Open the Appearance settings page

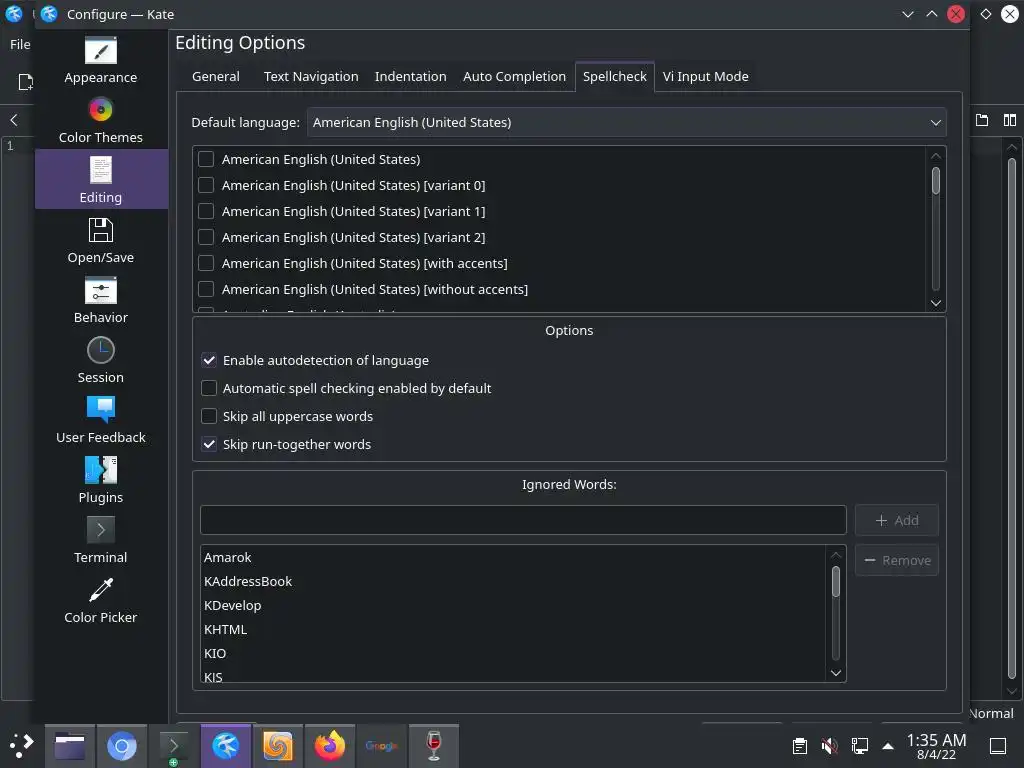[101, 60]
